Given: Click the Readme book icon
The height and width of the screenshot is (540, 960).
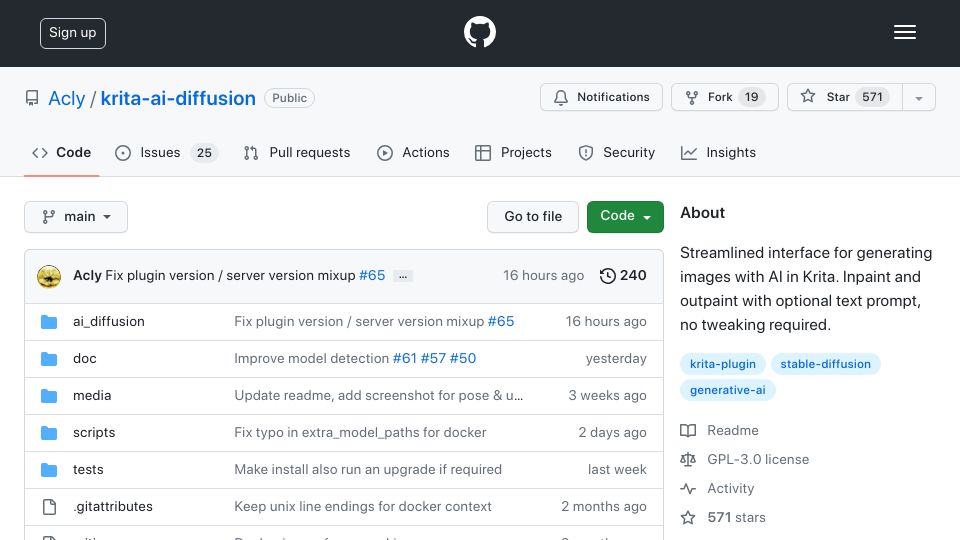Looking at the screenshot, I should (x=688, y=430).
